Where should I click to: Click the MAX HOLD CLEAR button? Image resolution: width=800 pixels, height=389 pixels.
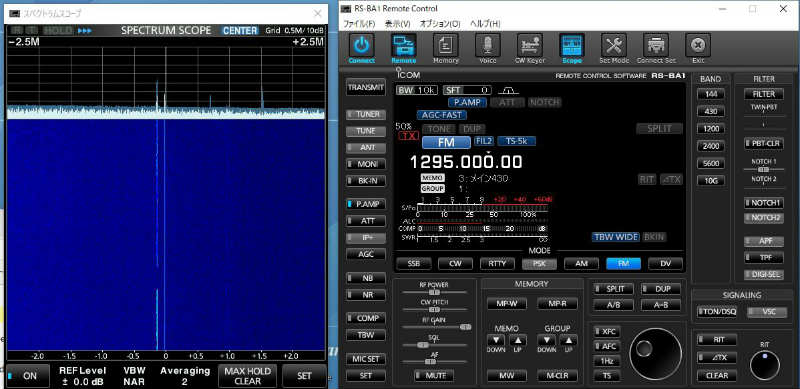click(x=248, y=376)
